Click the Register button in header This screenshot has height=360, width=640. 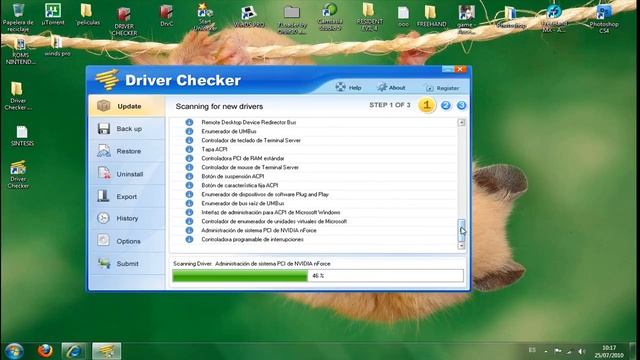(x=442, y=88)
